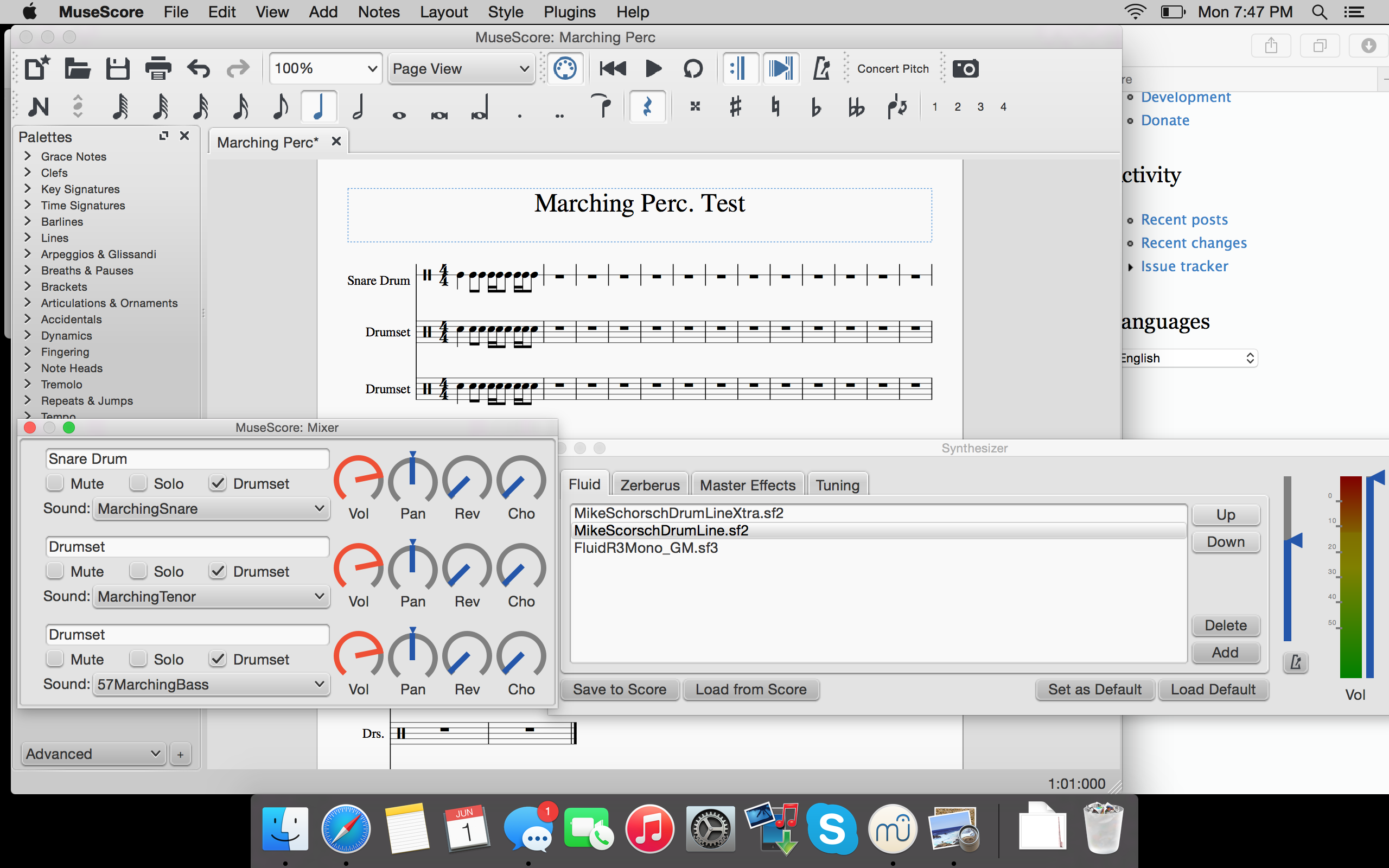
Task: Toggle loop playback icon
Action: [693, 69]
